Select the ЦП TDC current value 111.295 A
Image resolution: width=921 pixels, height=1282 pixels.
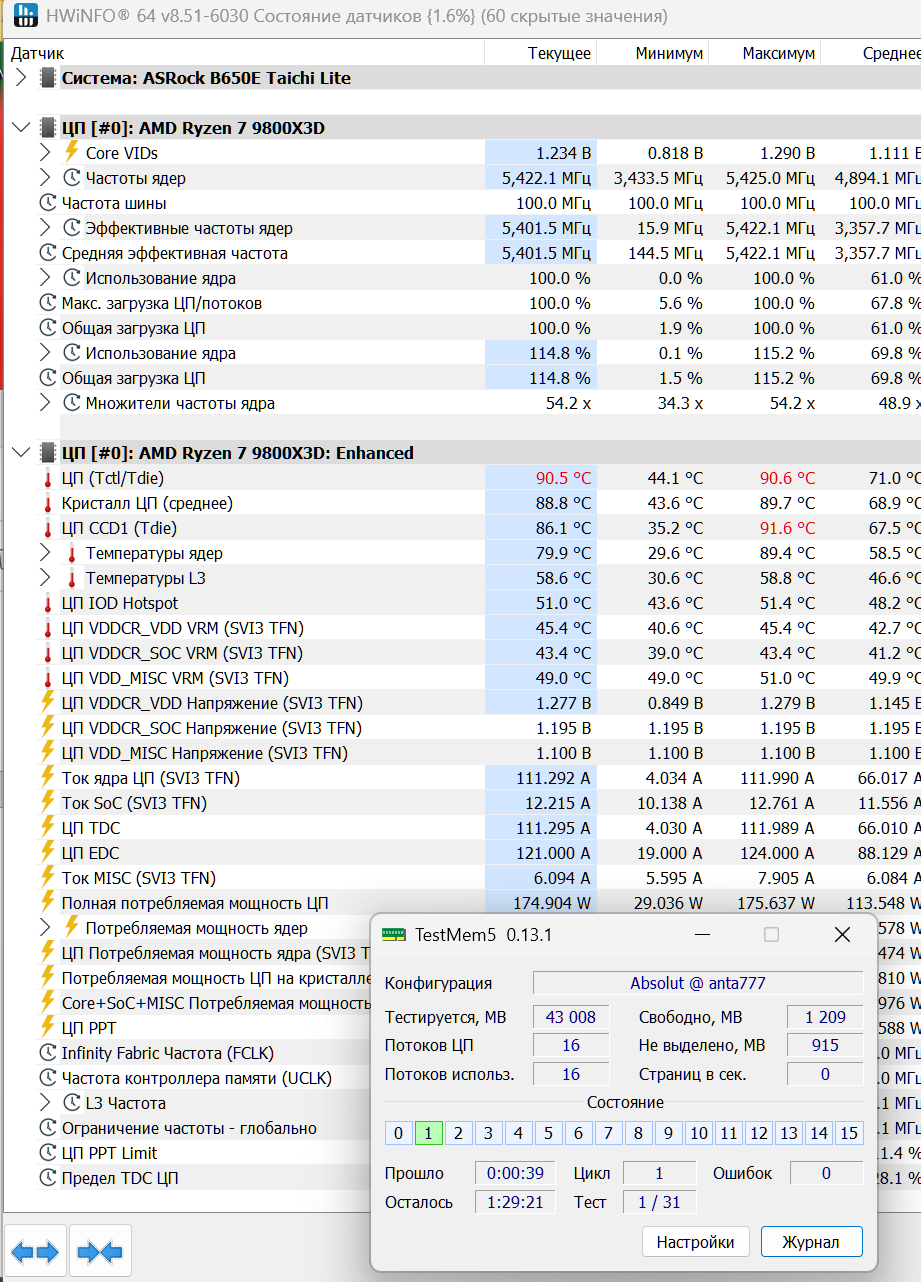(541, 828)
